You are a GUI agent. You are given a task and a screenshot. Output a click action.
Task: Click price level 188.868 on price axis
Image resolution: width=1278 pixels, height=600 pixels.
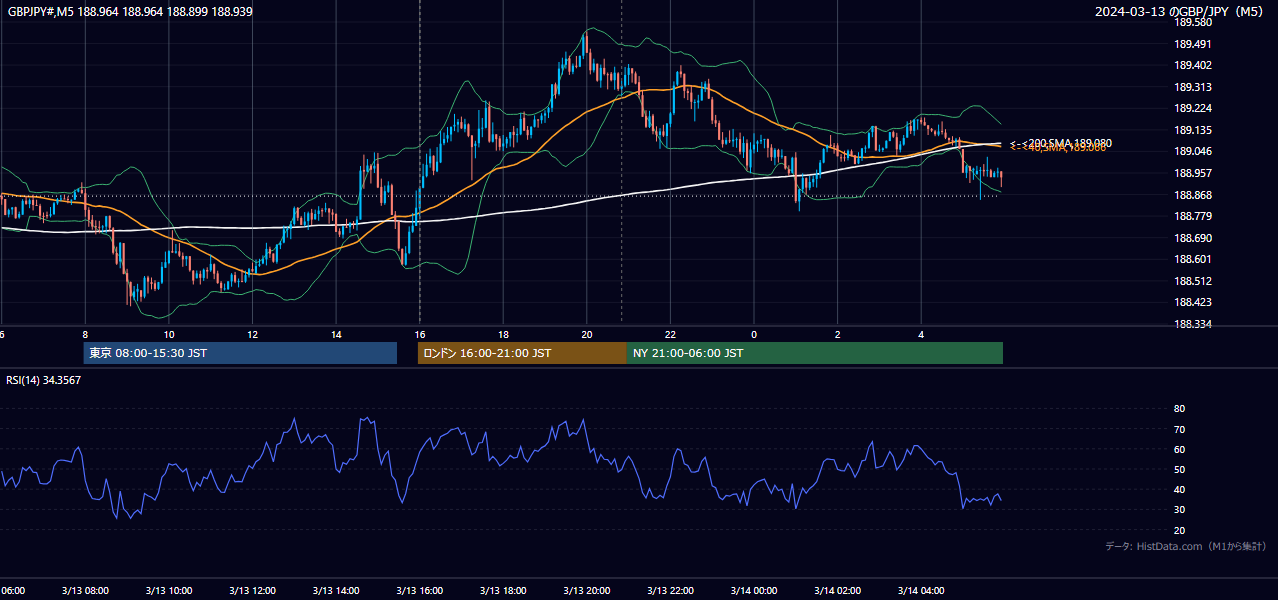click(x=1193, y=195)
